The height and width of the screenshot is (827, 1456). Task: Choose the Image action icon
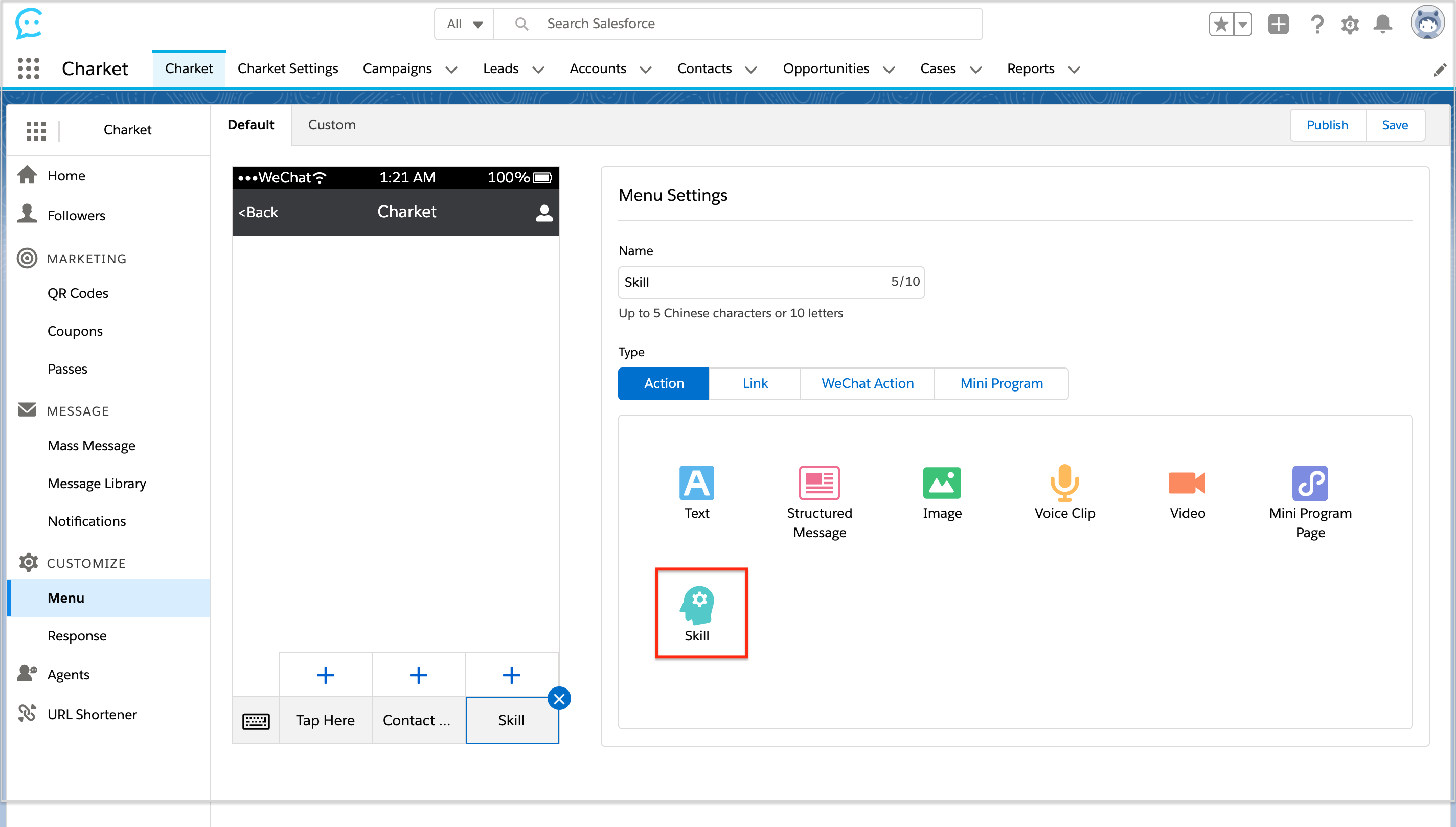pos(941,484)
